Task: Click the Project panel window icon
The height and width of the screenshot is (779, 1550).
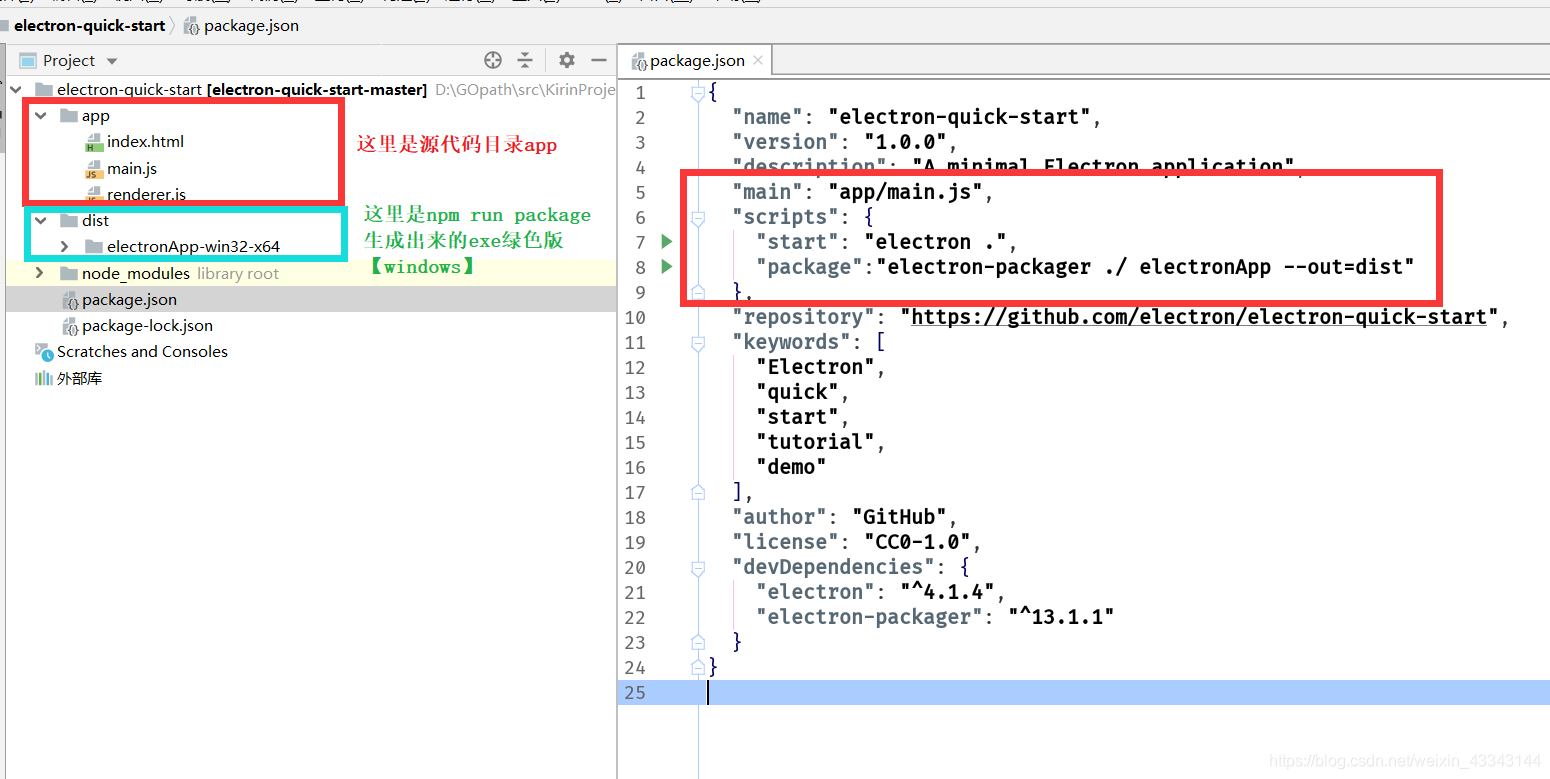Action: coord(28,61)
